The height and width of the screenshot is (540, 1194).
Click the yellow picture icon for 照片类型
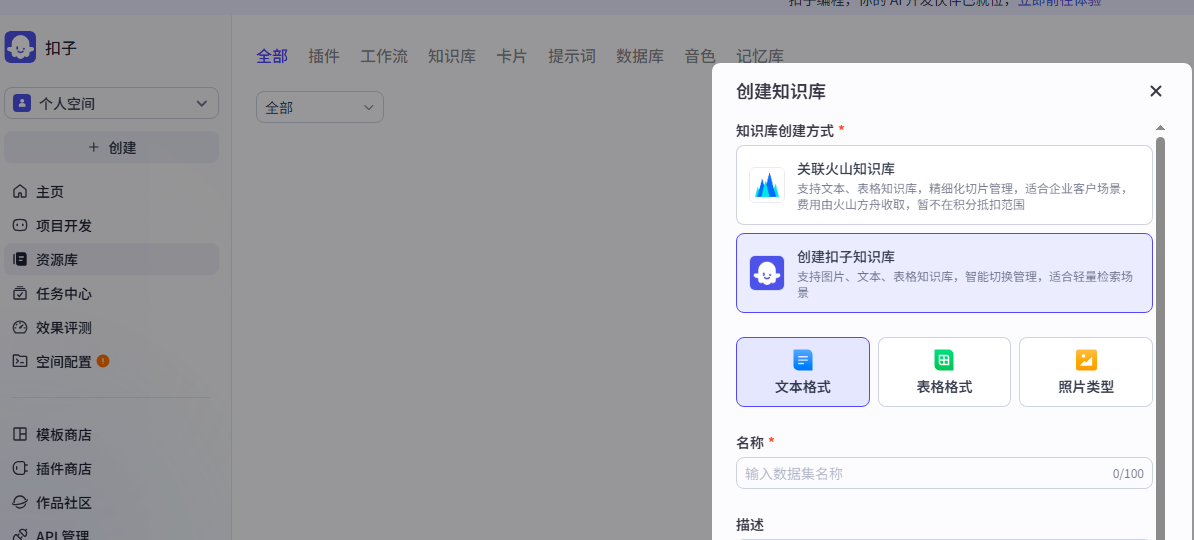[1086, 360]
